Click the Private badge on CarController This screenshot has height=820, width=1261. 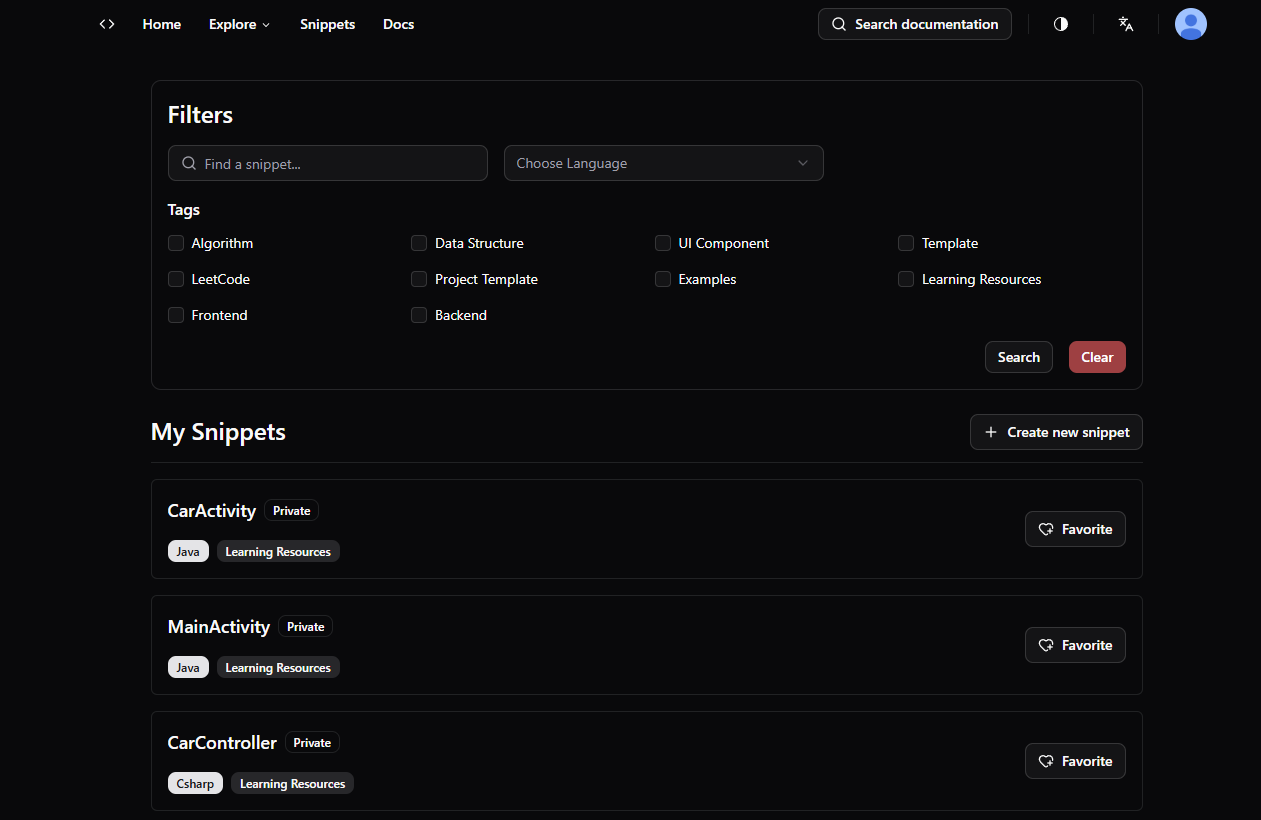(x=312, y=742)
